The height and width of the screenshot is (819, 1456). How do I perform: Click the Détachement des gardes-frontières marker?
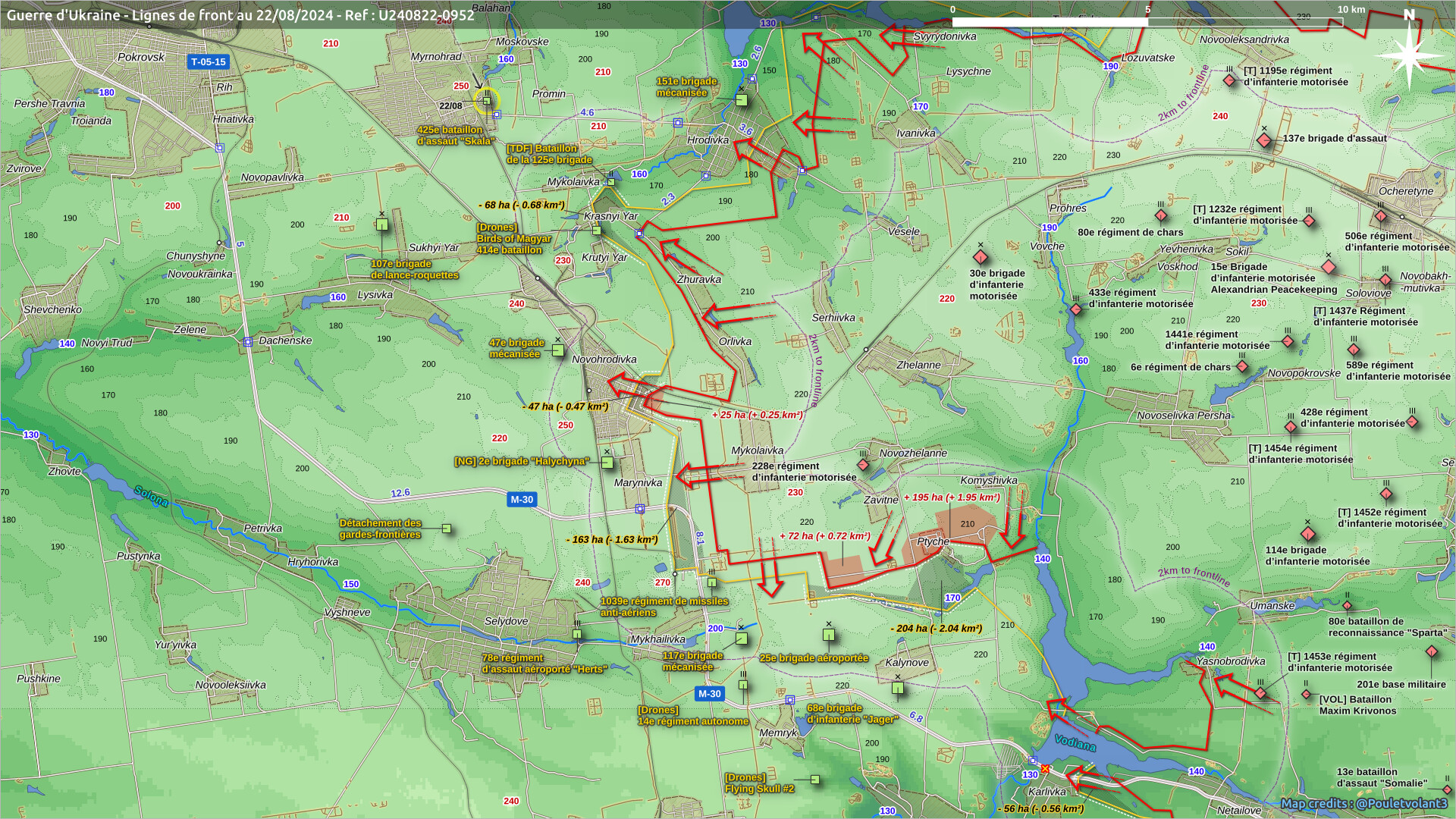pos(447,529)
